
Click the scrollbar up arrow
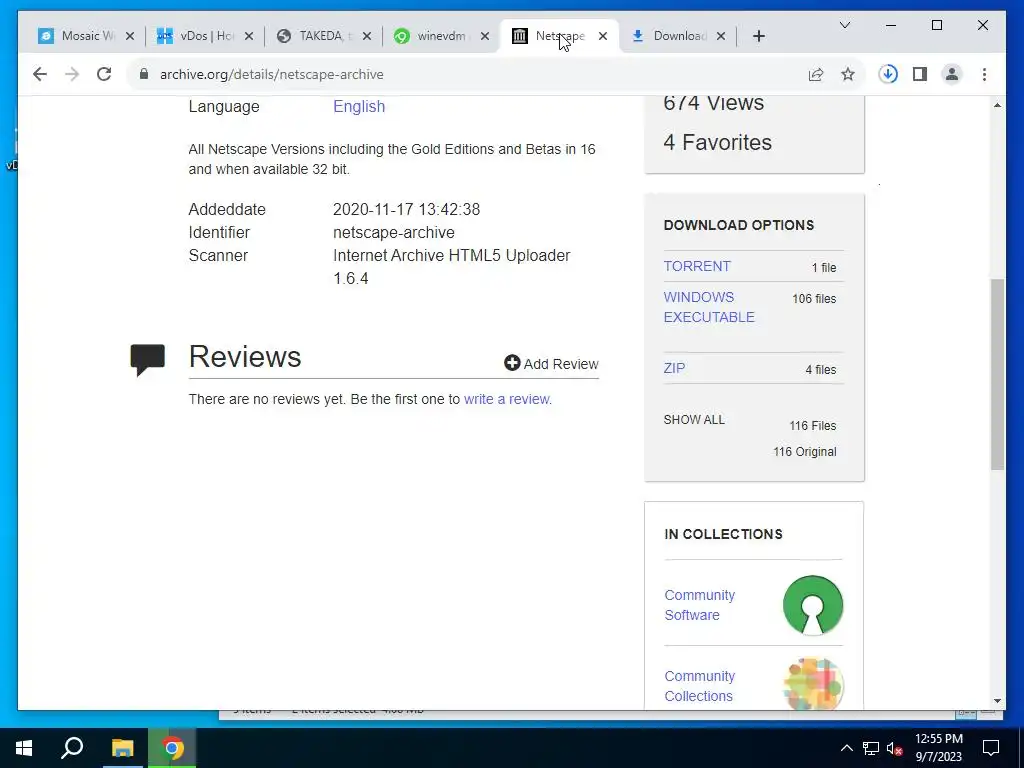[x=997, y=104]
